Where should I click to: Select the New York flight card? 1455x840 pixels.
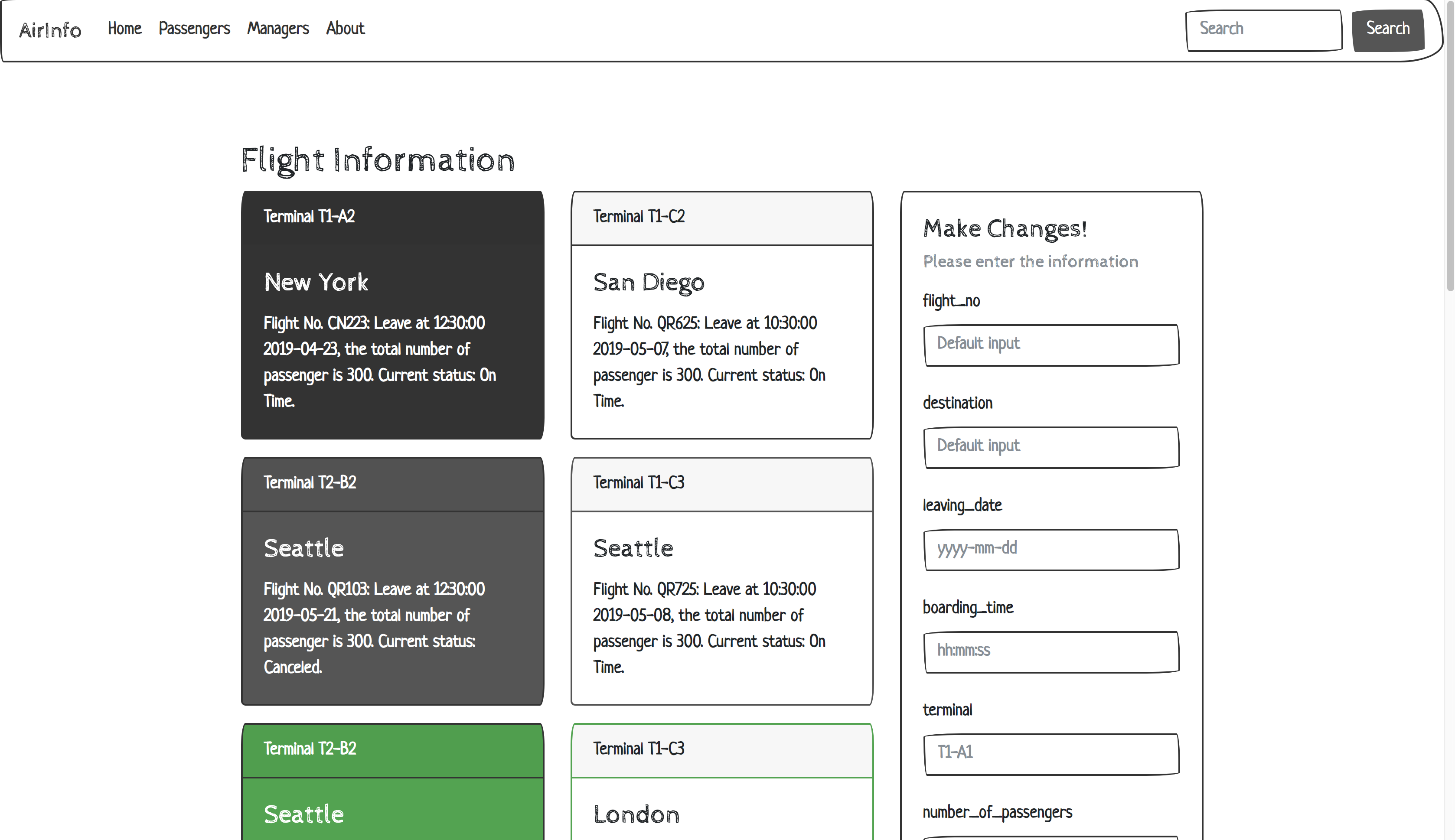pyautogui.click(x=392, y=340)
